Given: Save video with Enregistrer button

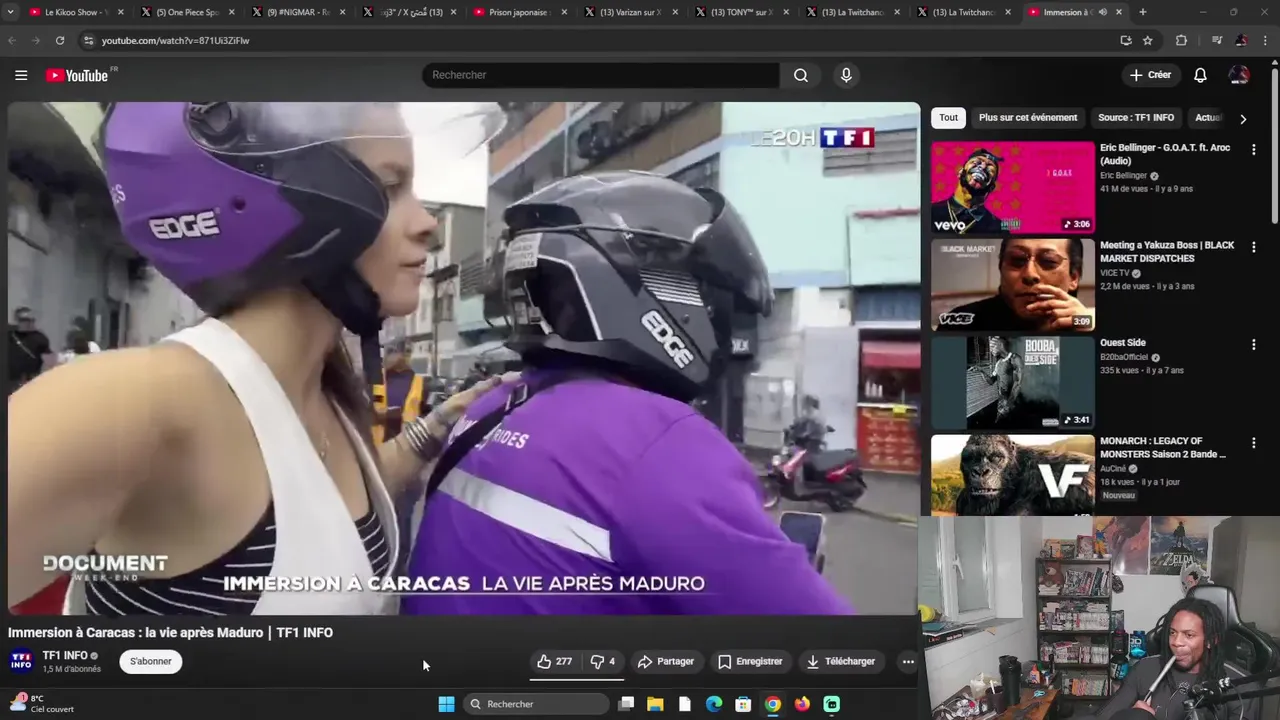Looking at the screenshot, I should pyautogui.click(x=750, y=661).
